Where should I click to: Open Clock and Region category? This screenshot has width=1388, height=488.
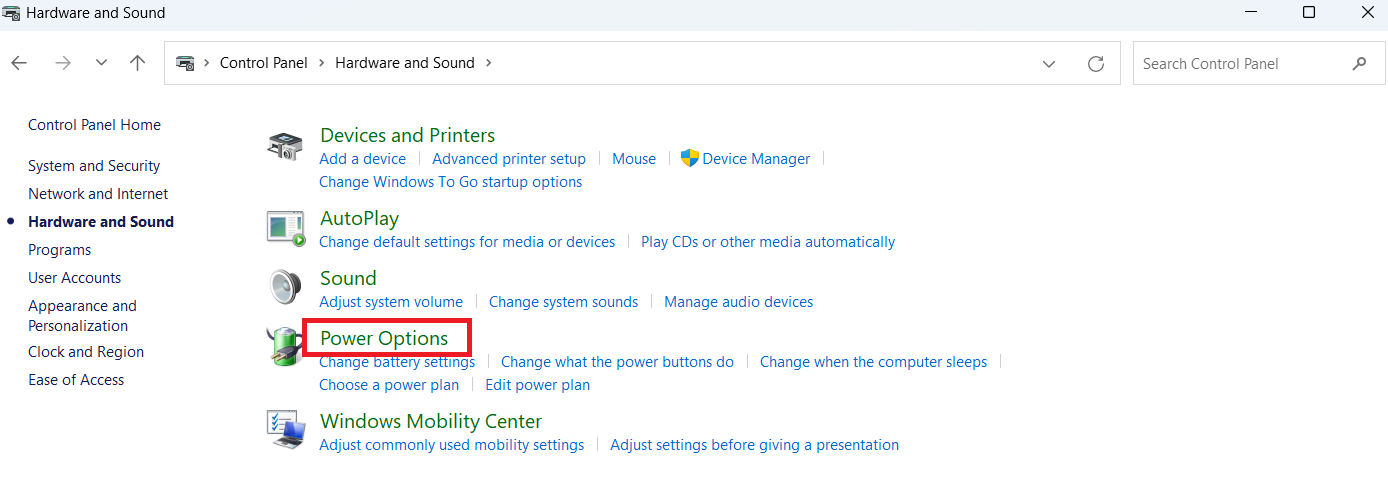(86, 352)
